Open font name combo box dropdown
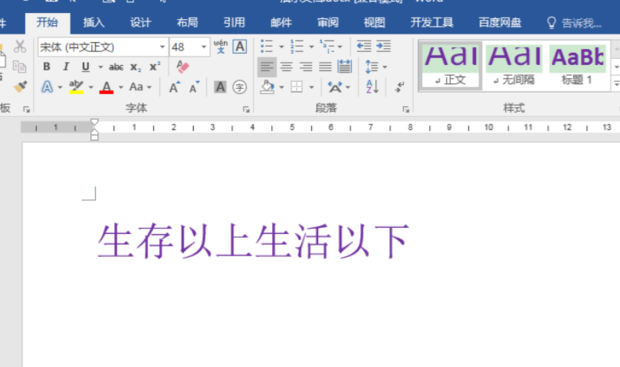The image size is (620, 367). click(162, 47)
